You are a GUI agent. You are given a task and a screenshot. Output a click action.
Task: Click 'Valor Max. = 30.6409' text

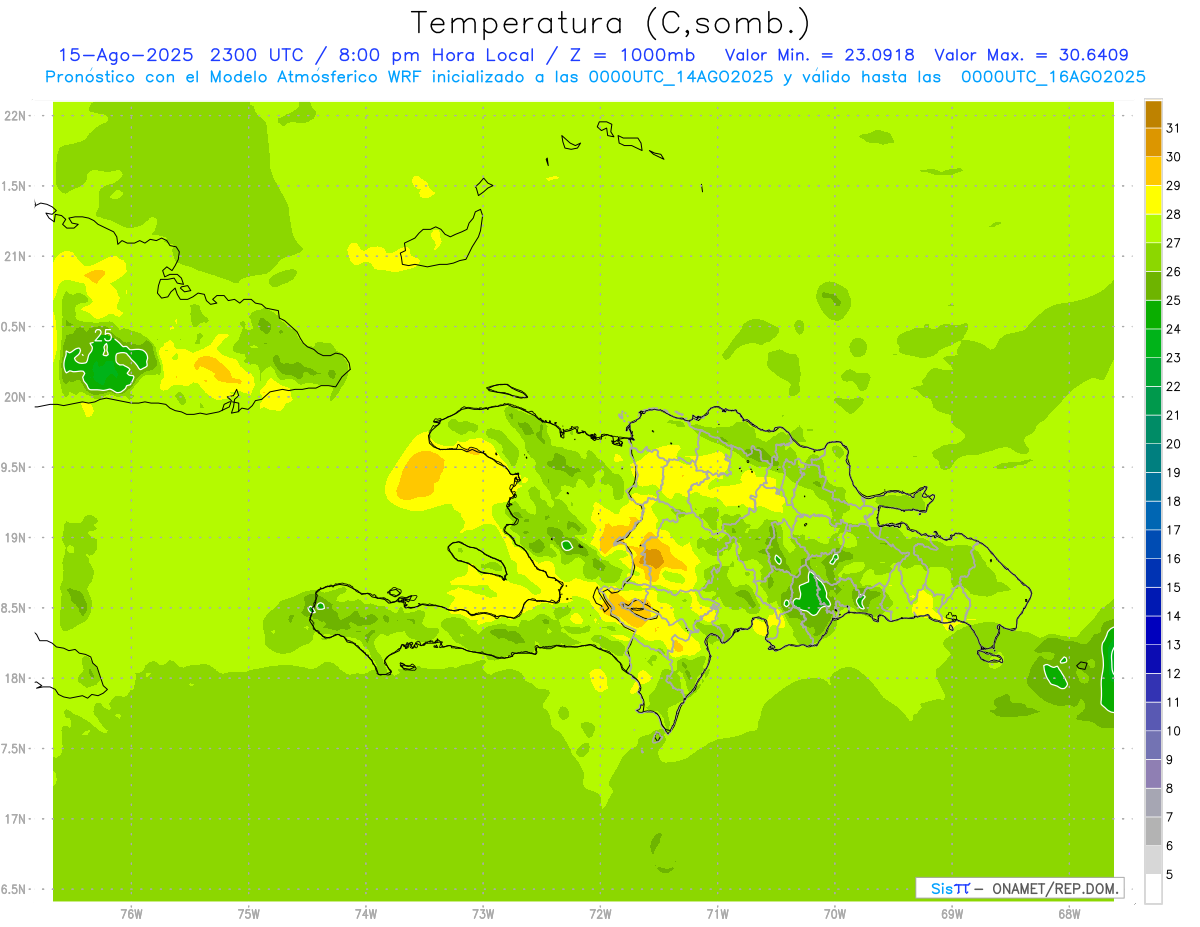click(1031, 55)
